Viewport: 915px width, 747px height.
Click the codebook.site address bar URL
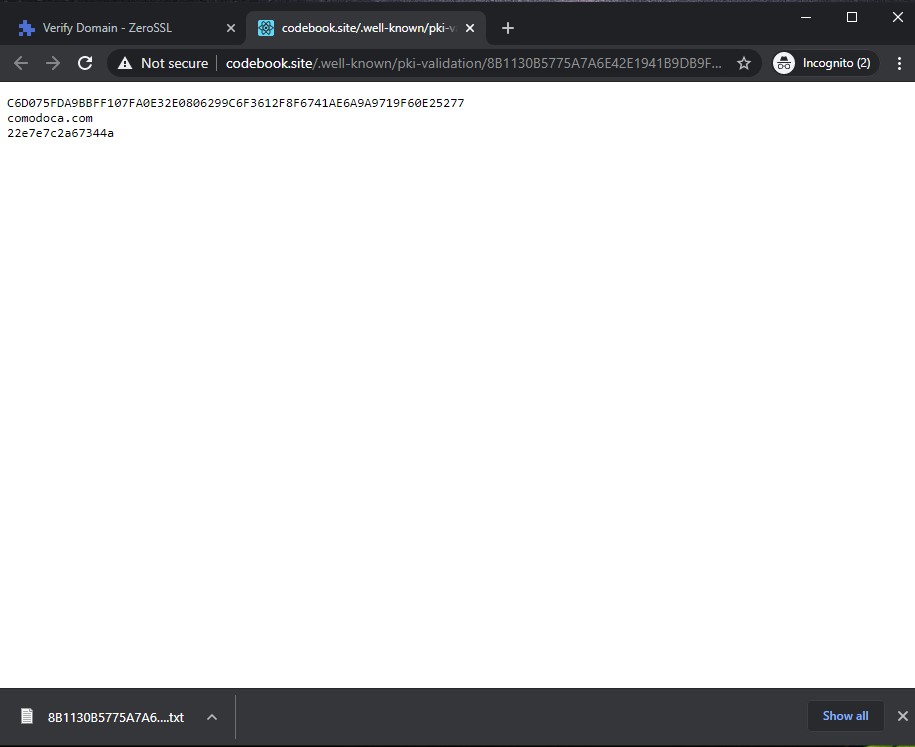click(473, 63)
